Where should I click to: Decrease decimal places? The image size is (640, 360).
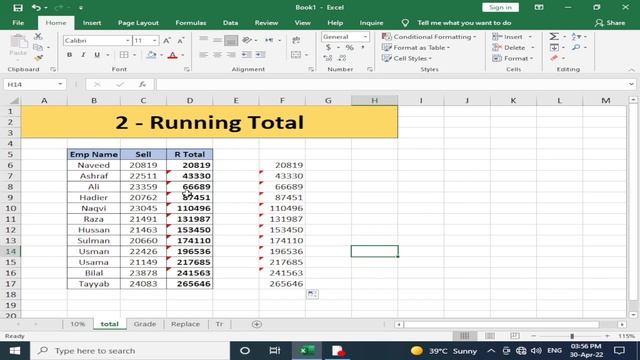(x=342, y=58)
